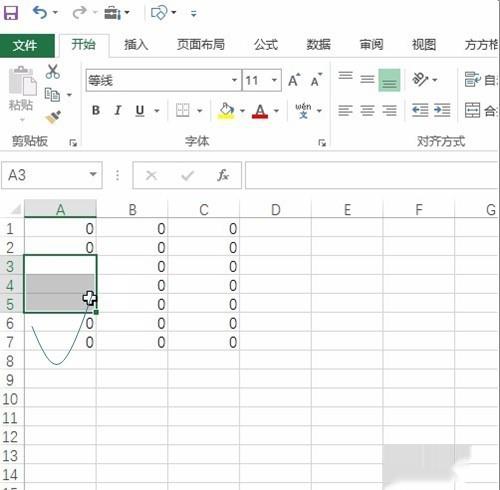Viewport: 500px width, 490px height.
Task: Open the text orientation tool
Action: click(x=420, y=79)
